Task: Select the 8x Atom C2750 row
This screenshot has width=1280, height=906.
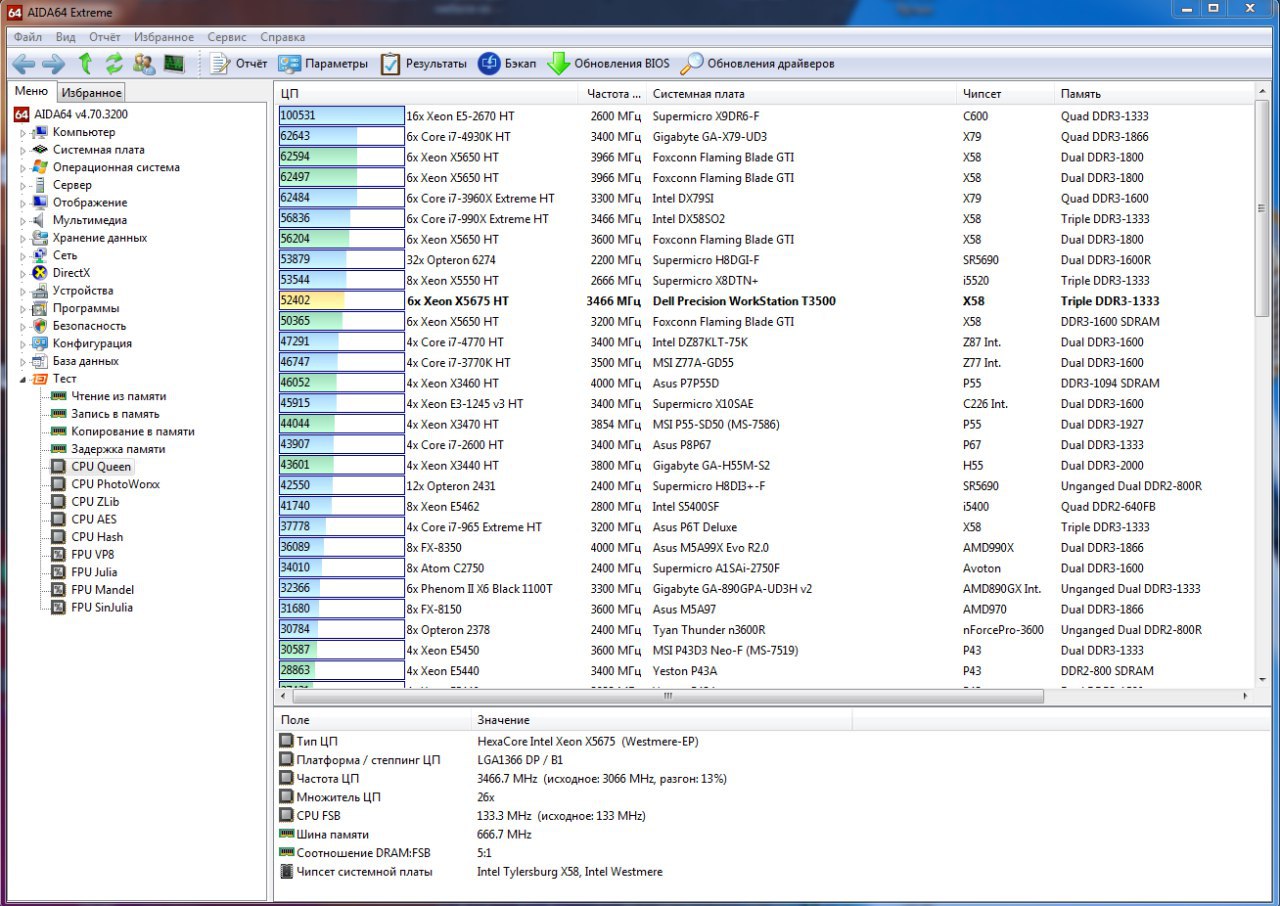Action: pos(765,568)
